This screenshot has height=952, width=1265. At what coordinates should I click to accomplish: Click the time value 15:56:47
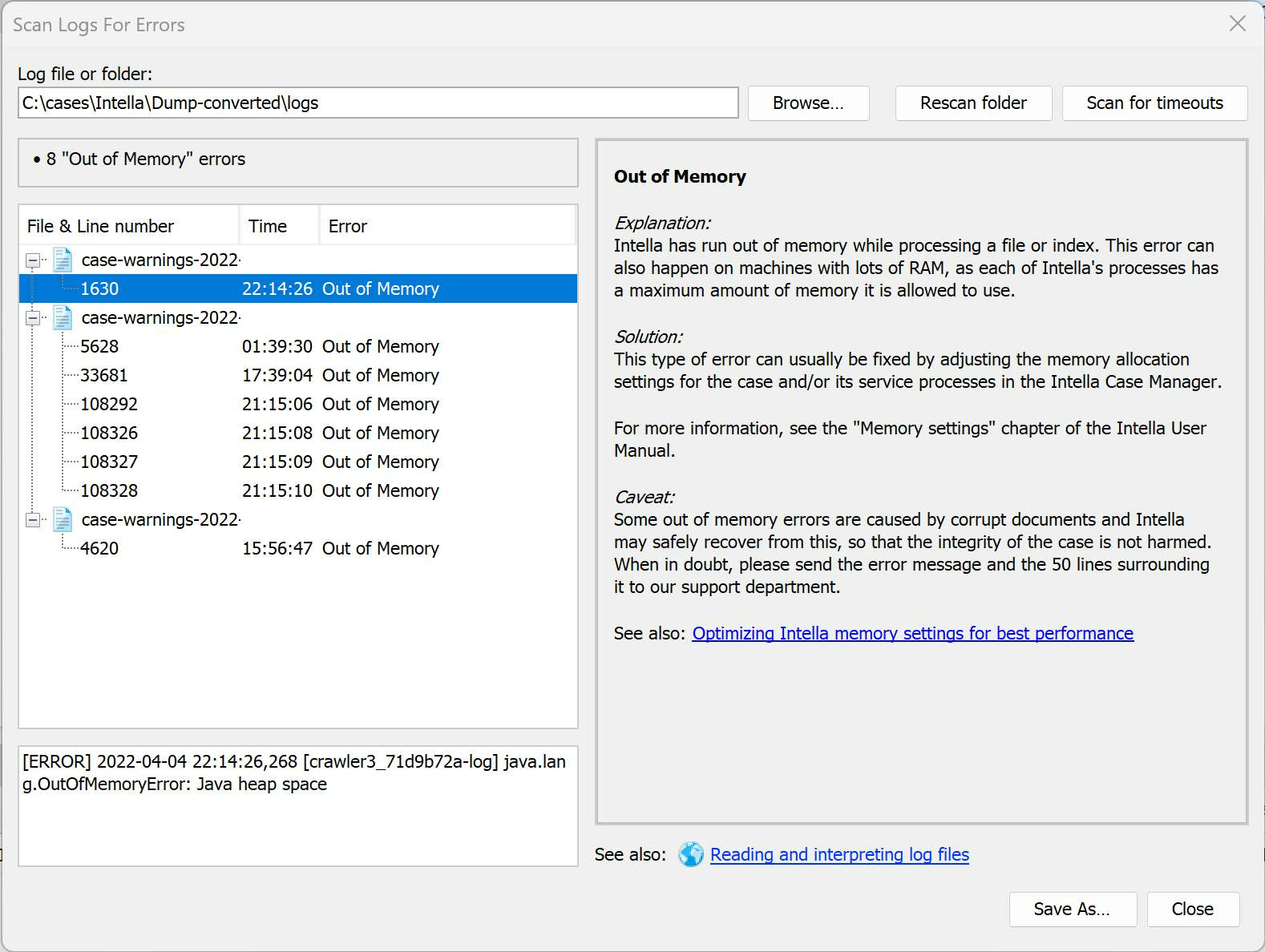pyautogui.click(x=277, y=548)
